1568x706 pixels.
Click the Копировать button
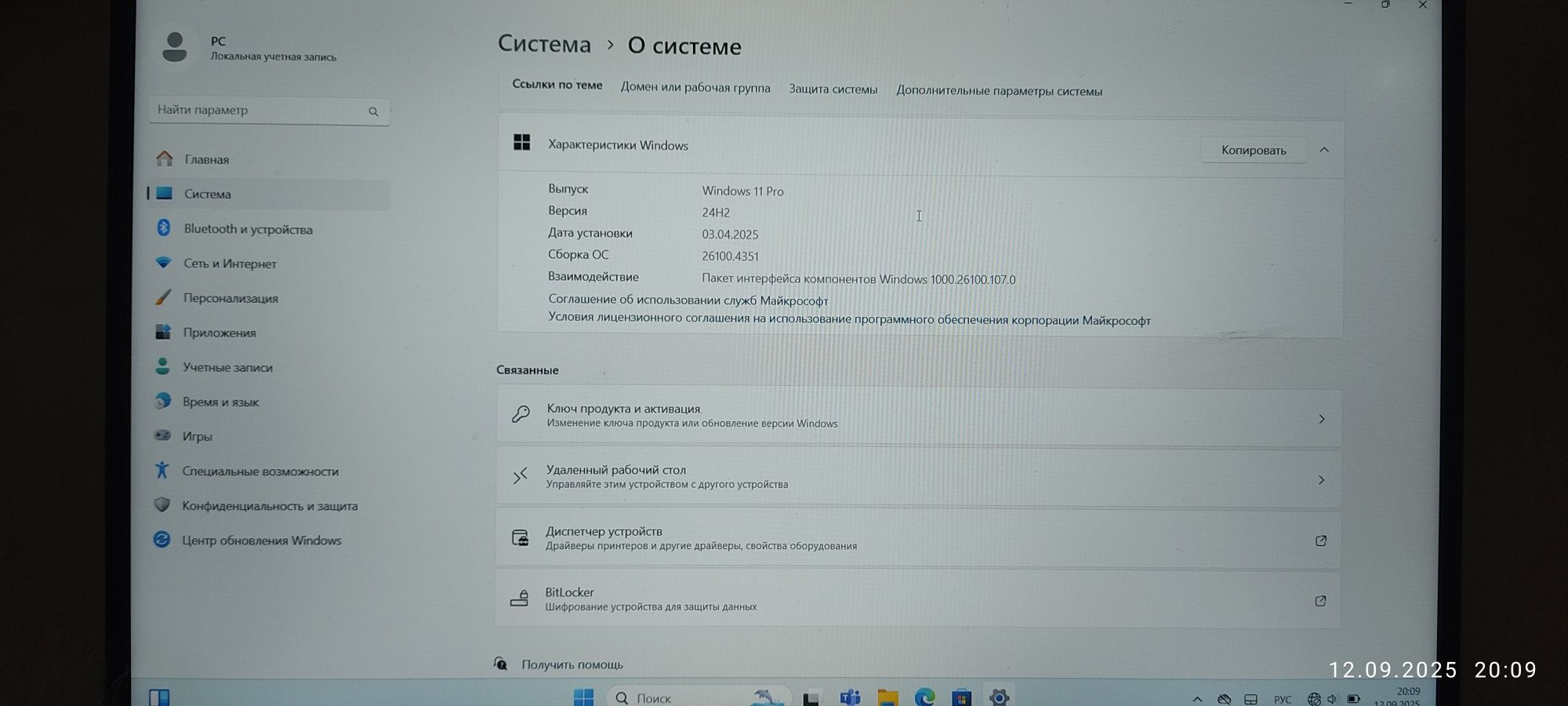coord(1253,150)
